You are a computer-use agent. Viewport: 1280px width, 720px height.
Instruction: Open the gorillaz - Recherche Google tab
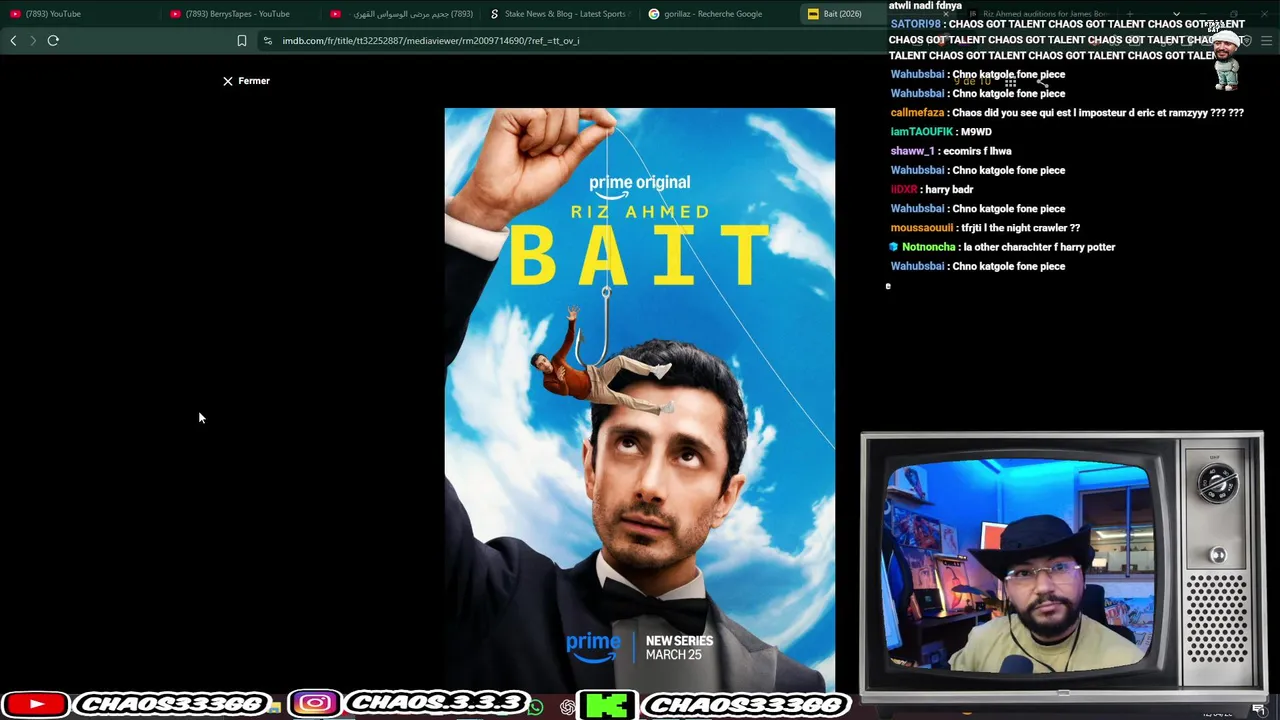coord(720,14)
